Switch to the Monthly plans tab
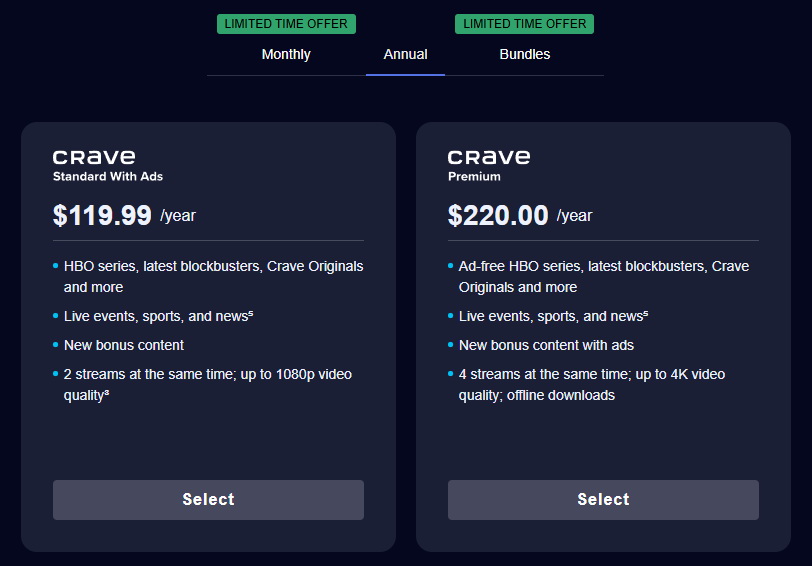 click(286, 54)
